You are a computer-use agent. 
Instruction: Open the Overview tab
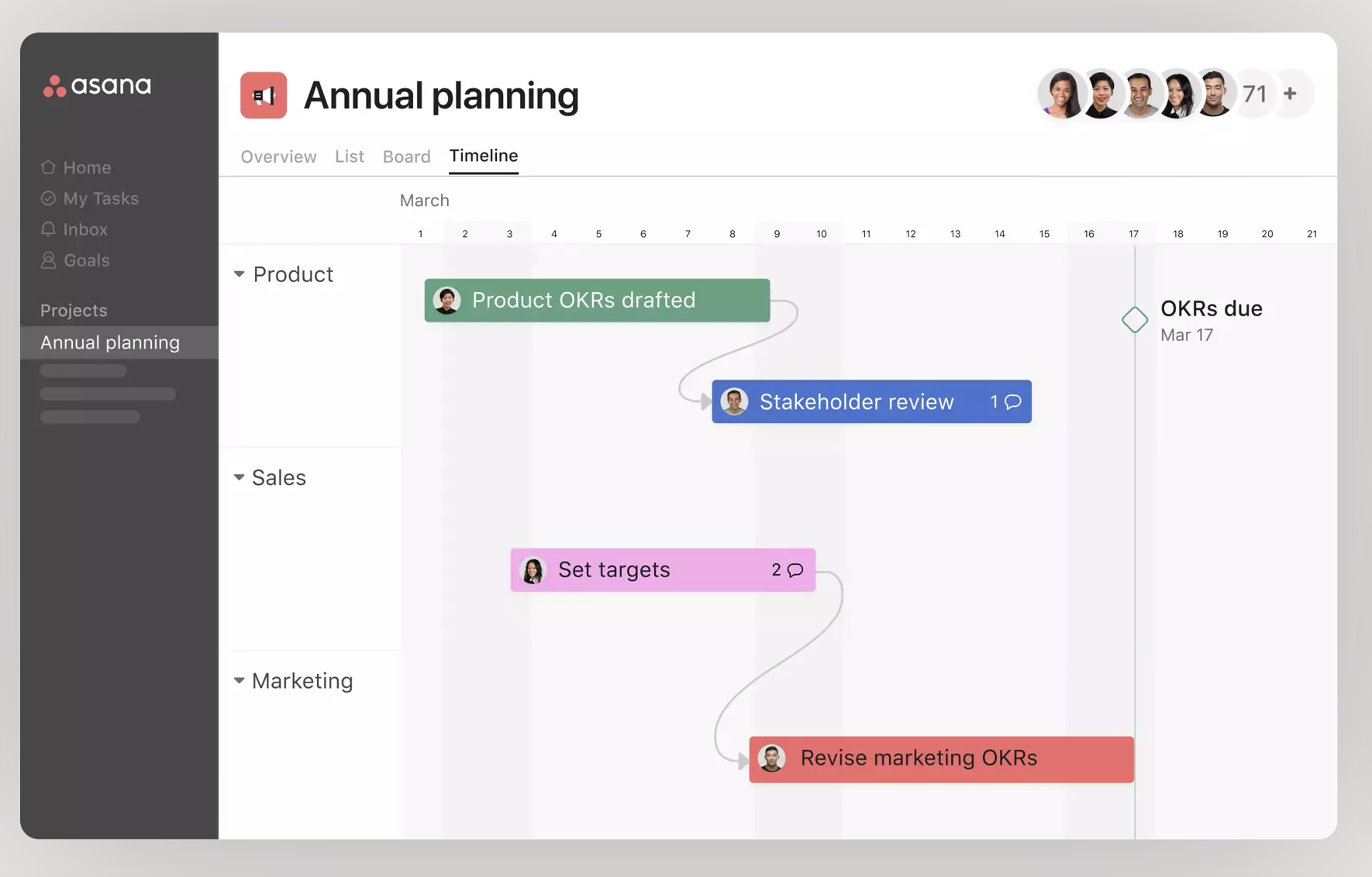(278, 156)
